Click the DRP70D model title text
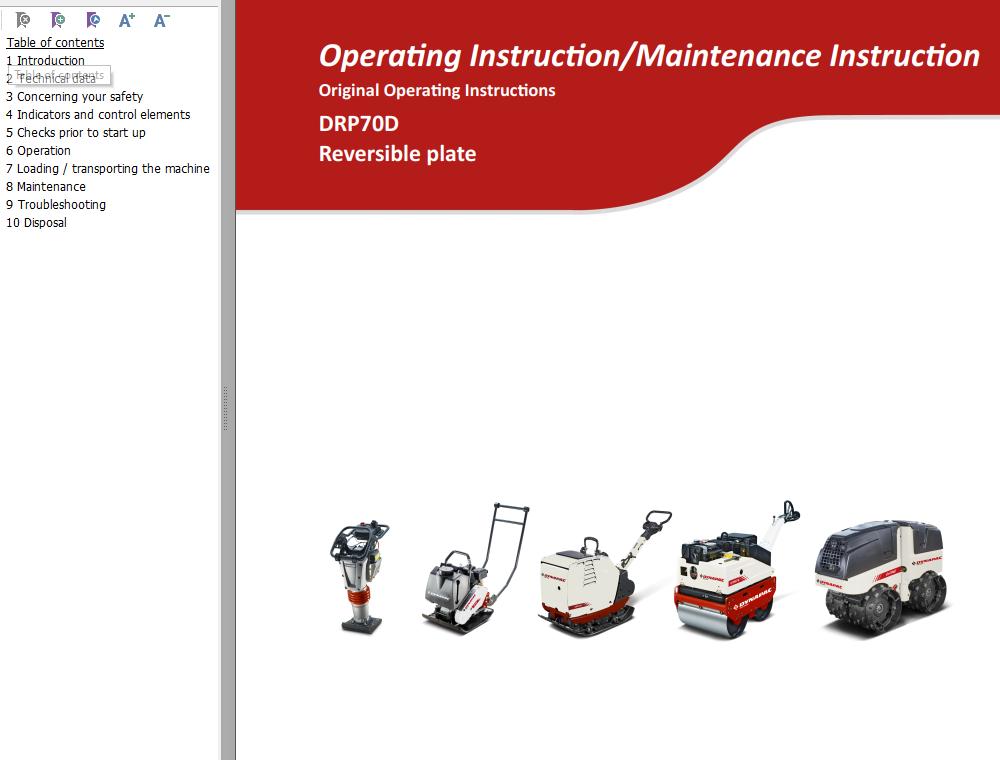1000x760 pixels. pos(358,124)
